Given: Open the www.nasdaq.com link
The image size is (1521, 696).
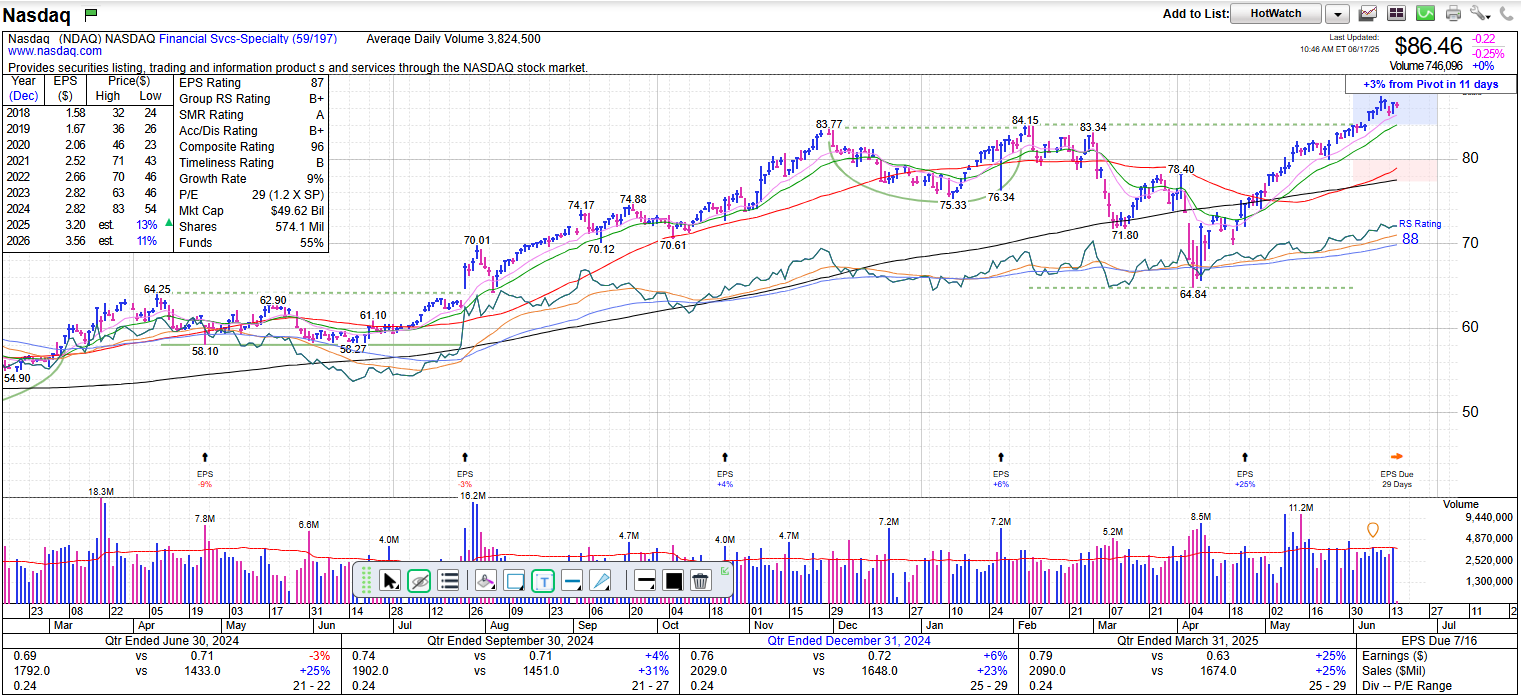Looking at the screenshot, I should pos(55,51).
